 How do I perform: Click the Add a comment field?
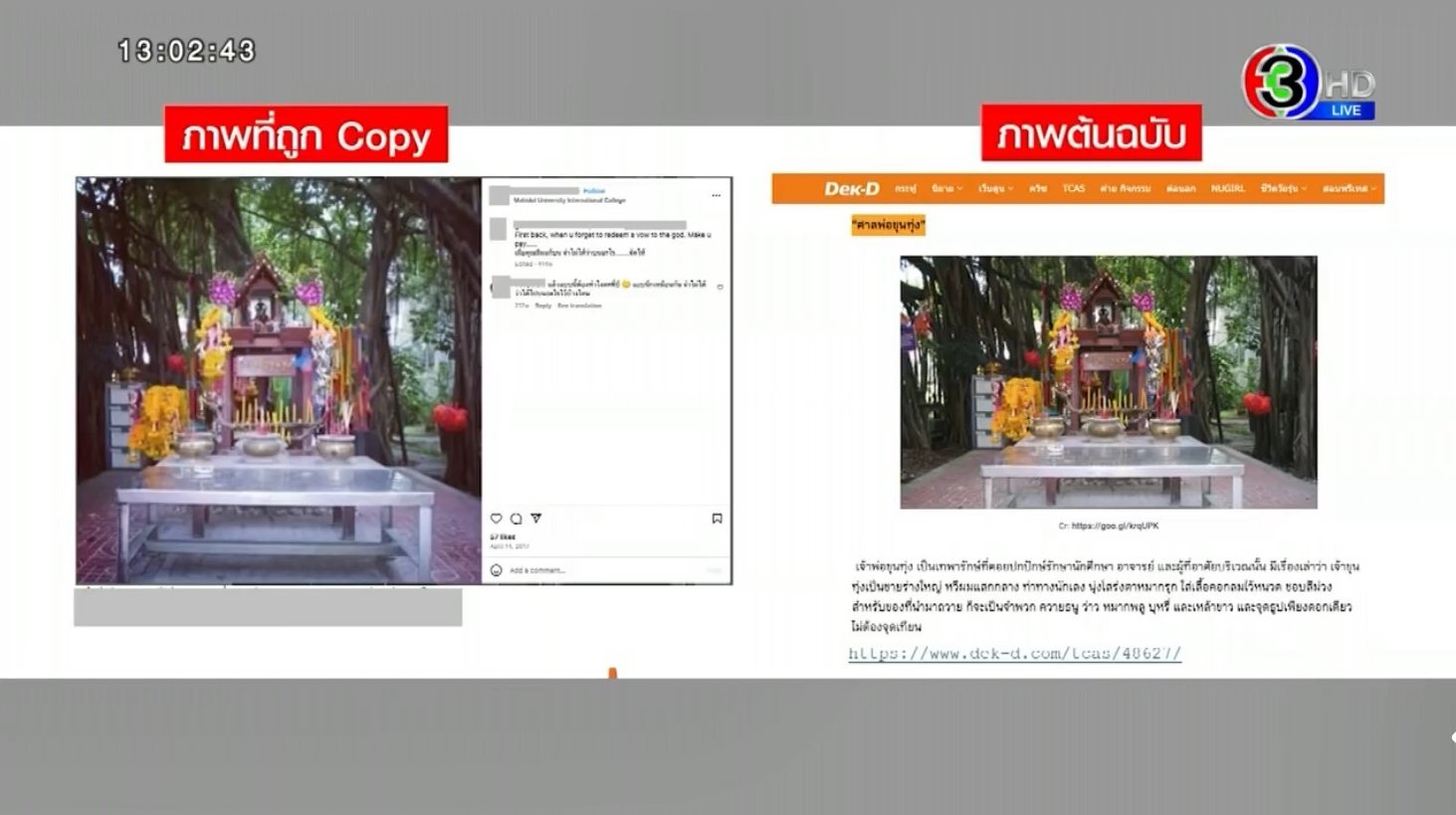(542, 567)
